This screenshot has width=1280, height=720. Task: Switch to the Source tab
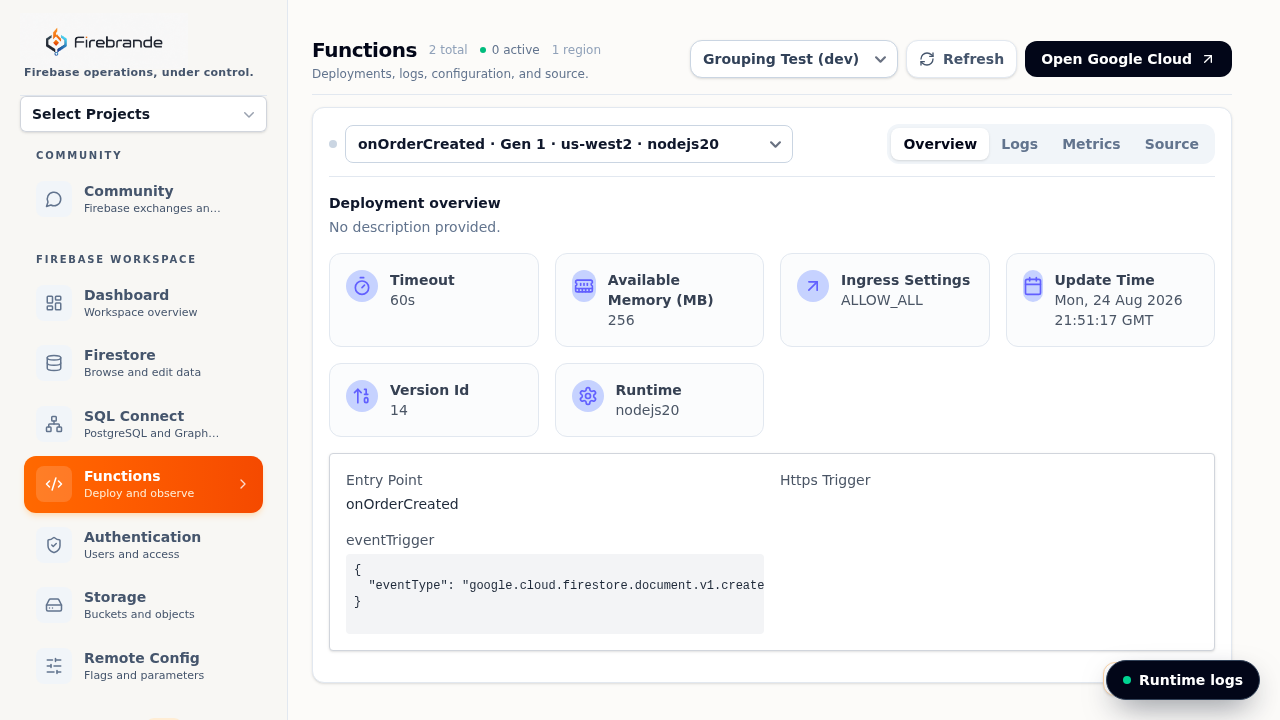(x=1172, y=144)
